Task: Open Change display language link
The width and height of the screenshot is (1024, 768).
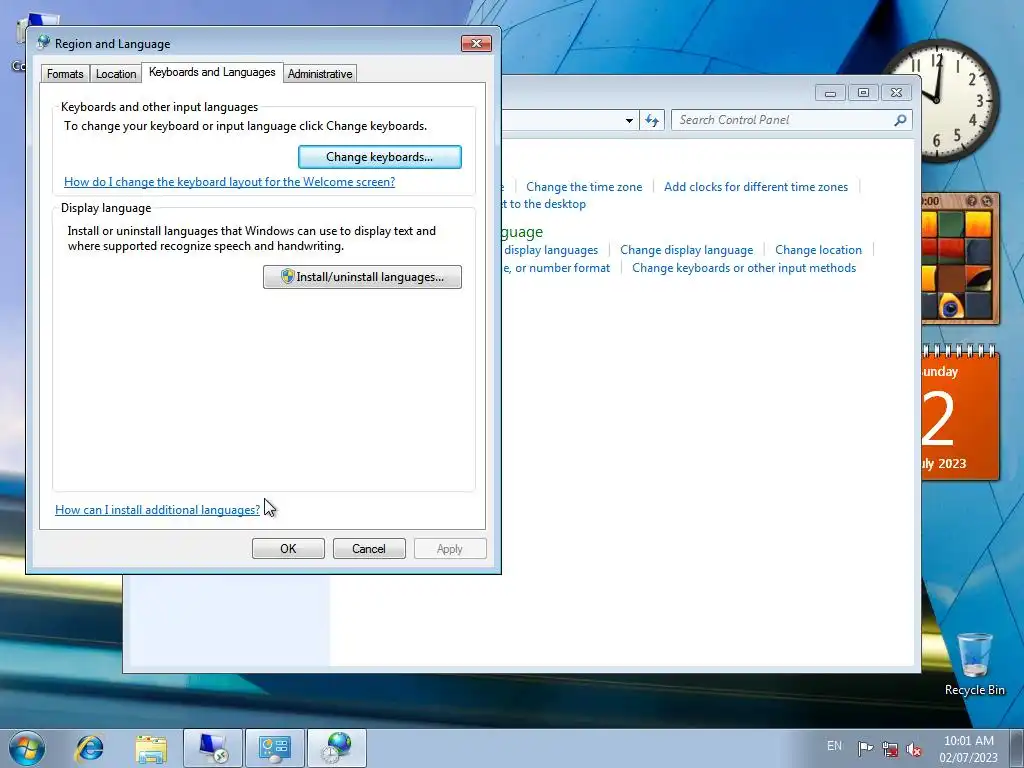Action: 686,250
